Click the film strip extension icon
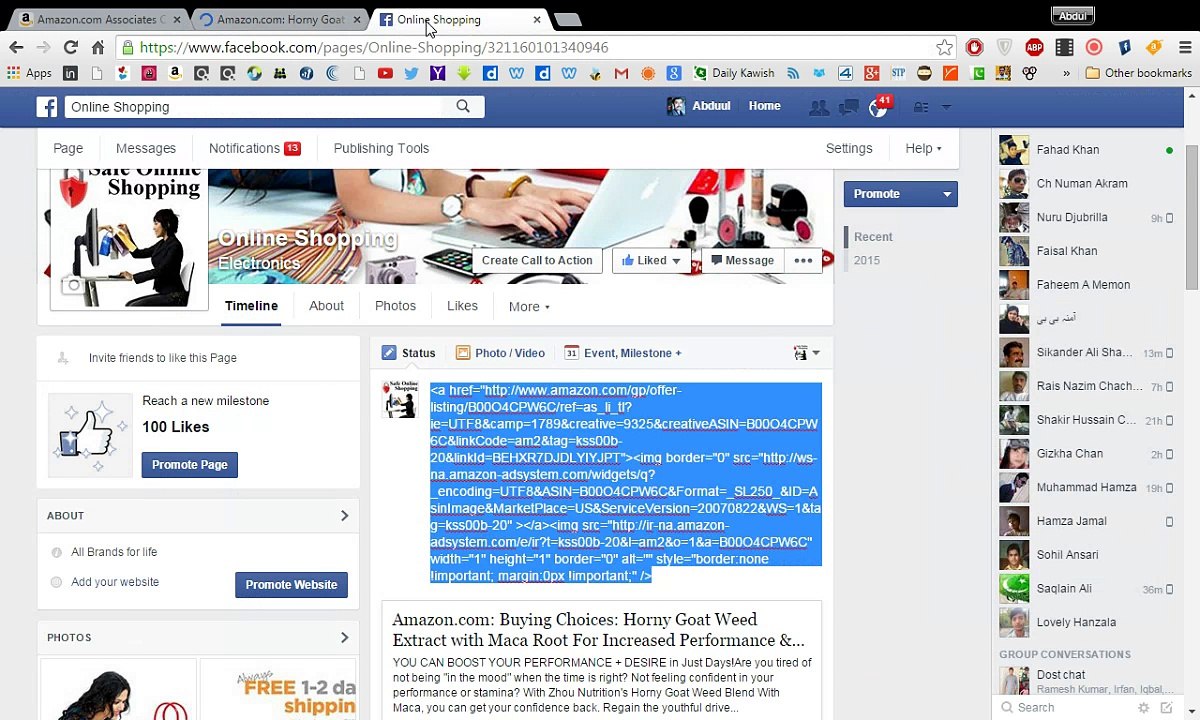 [x=1064, y=47]
